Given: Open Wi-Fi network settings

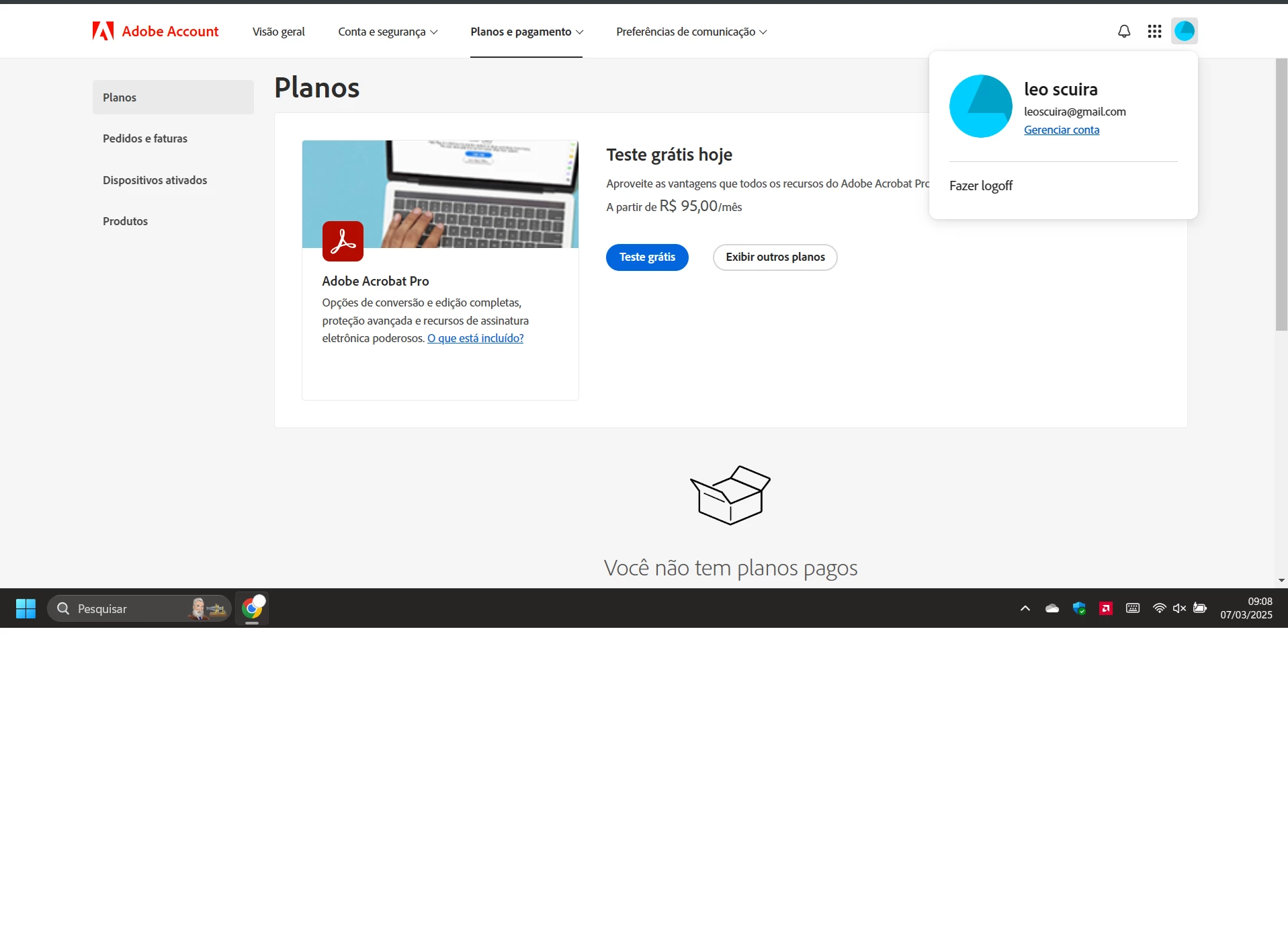Looking at the screenshot, I should pyautogui.click(x=1159, y=608).
